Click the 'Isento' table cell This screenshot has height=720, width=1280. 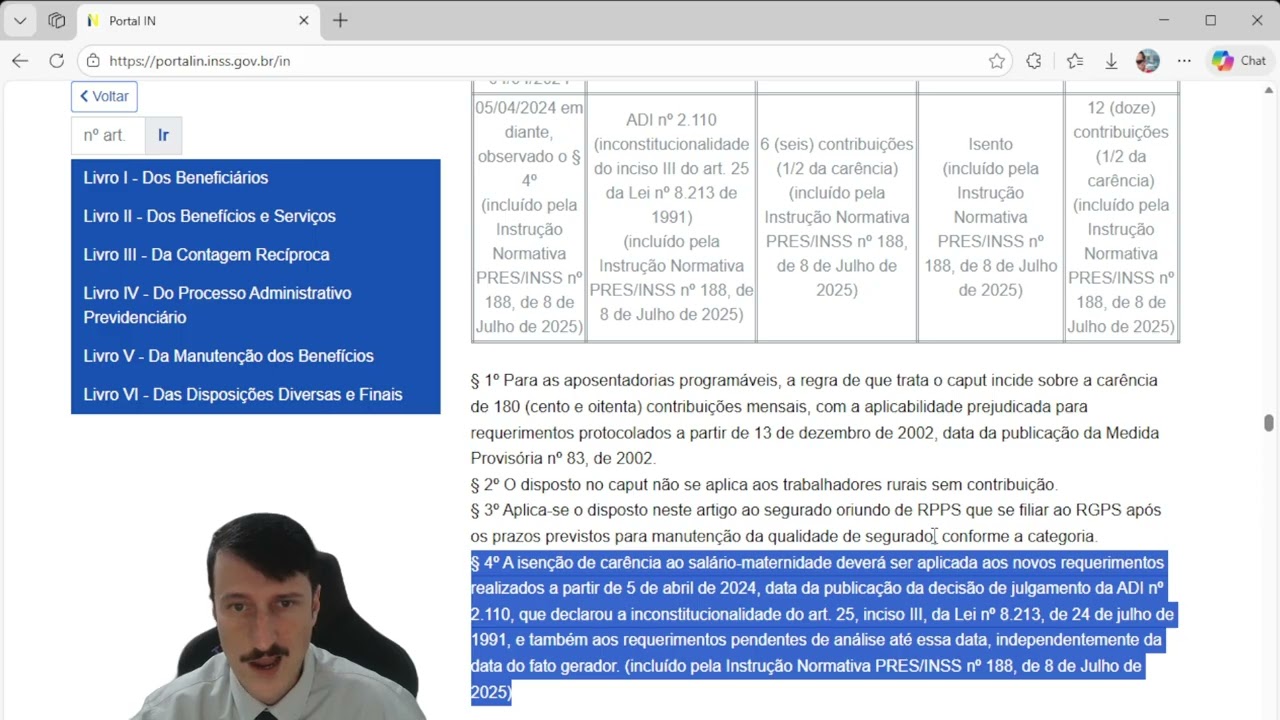(x=990, y=217)
